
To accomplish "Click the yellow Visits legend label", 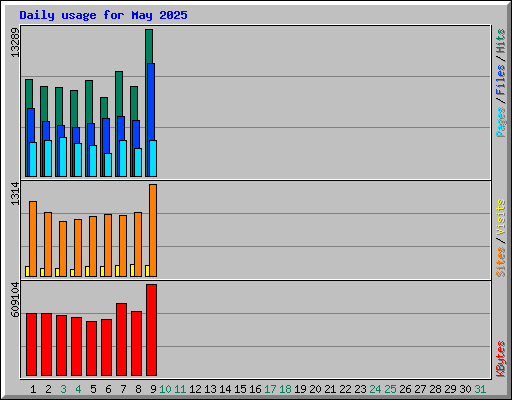I will click(x=501, y=217).
